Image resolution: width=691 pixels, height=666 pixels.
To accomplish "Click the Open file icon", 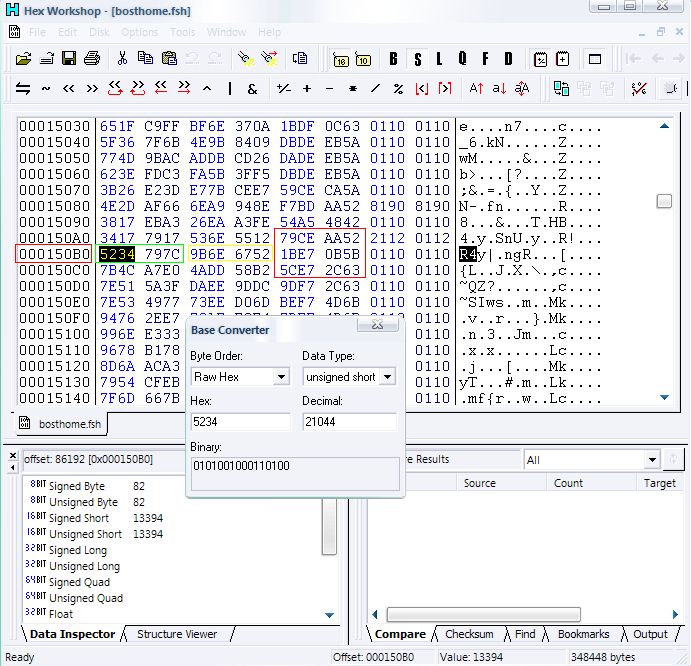I will pos(23,59).
